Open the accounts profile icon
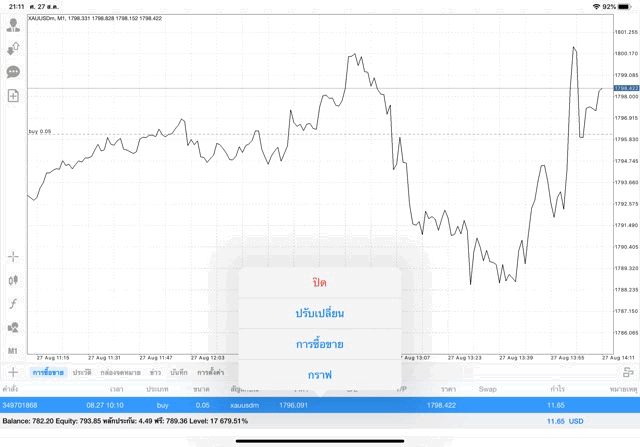The image size is (640, 447). [x=13, y=25]
